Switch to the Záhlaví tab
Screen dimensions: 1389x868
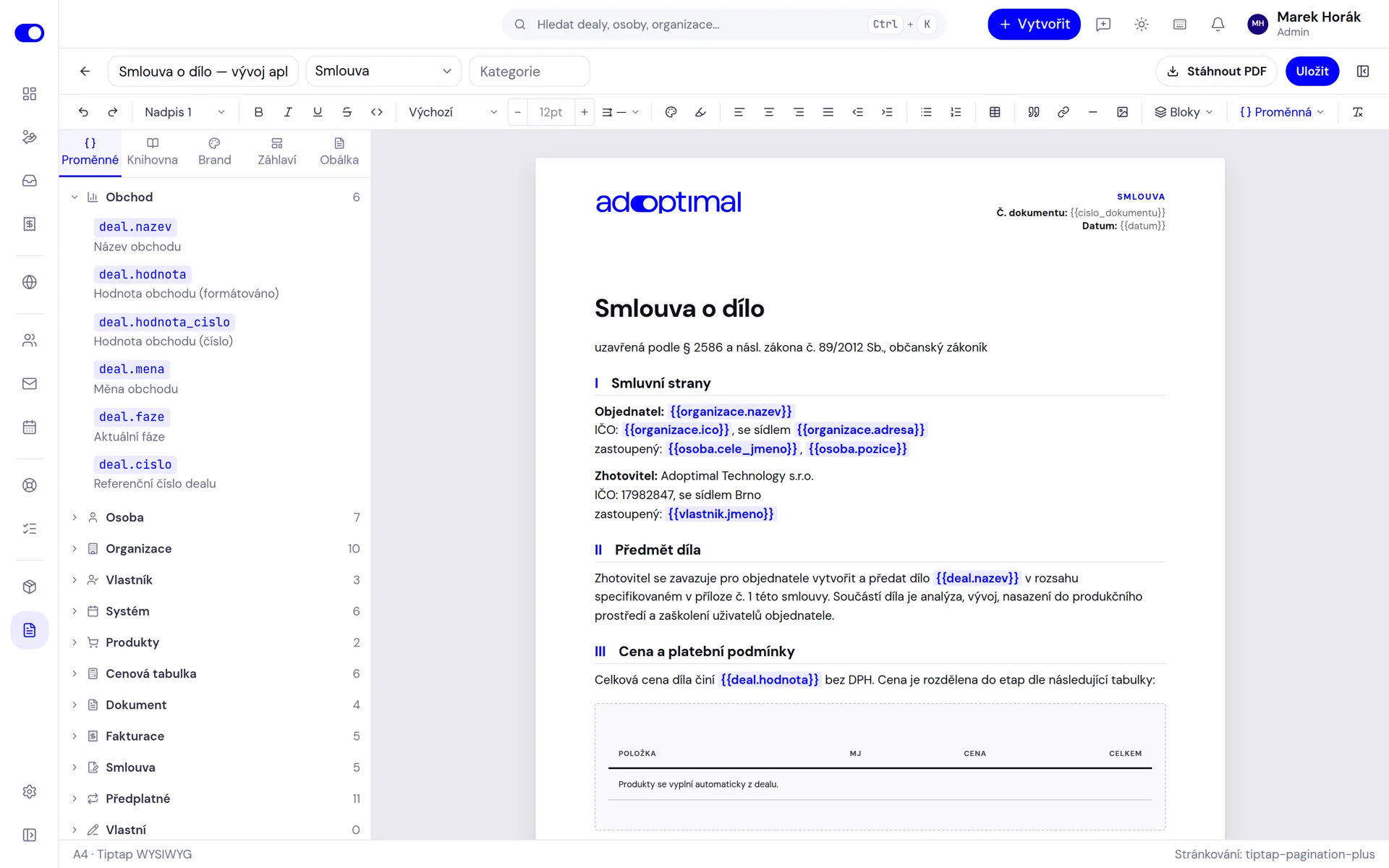click(277, 152)
